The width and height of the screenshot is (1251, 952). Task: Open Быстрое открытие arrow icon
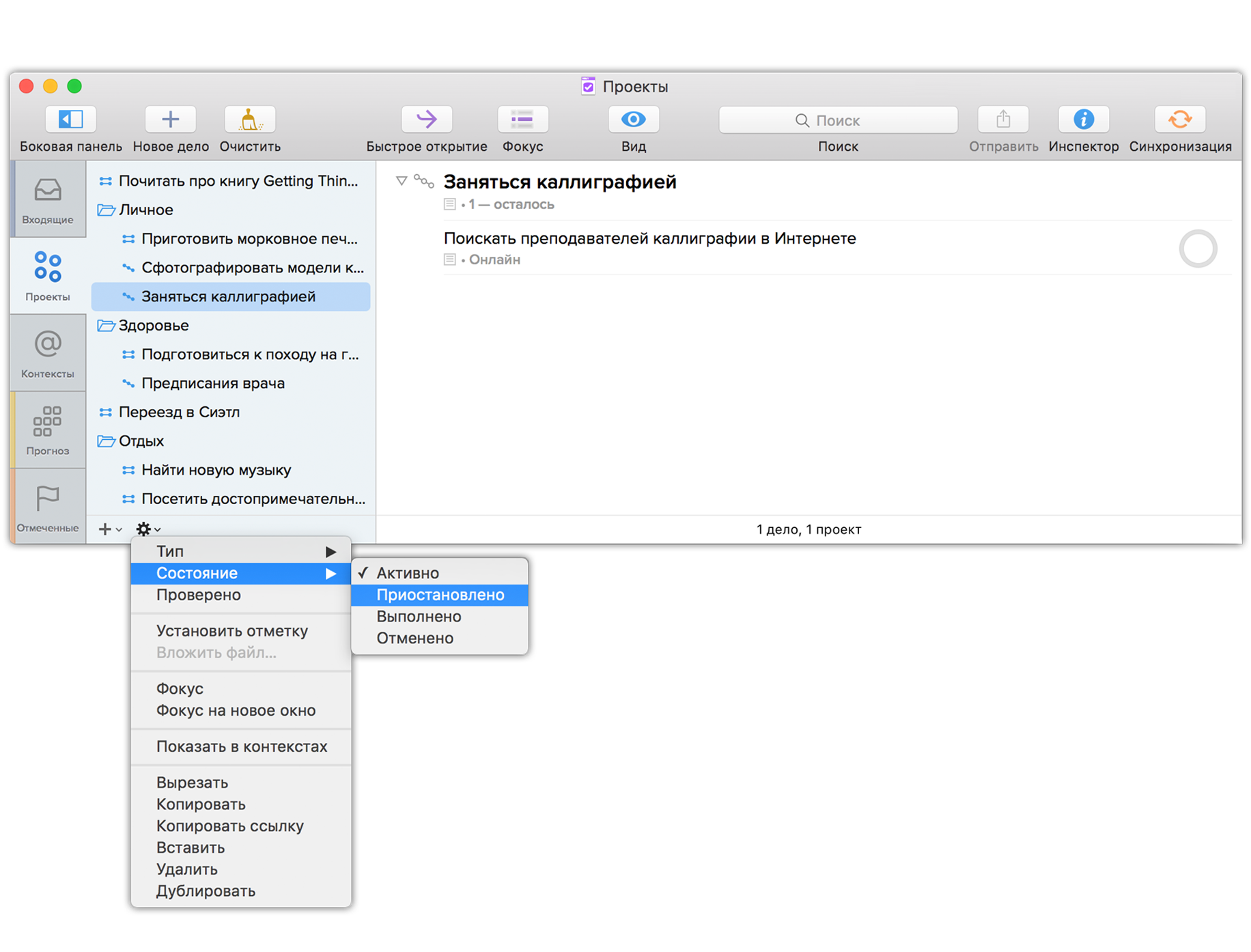click(x=426, y=120)
